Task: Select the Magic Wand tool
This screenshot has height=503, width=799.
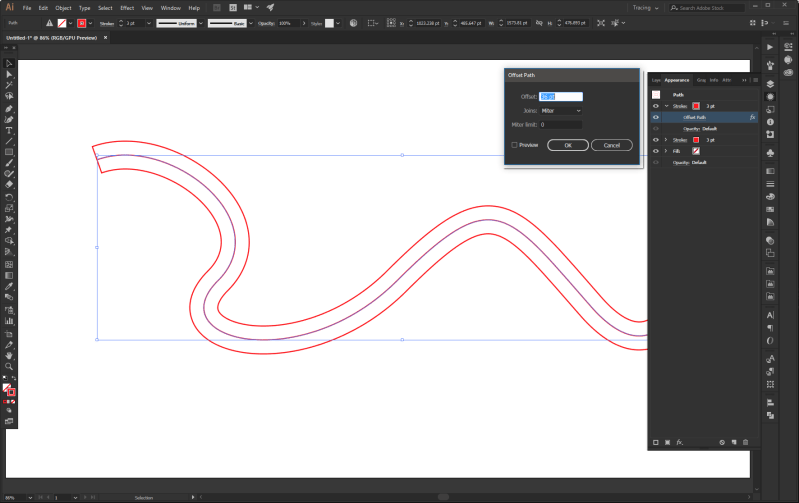Action: (9, 85)
